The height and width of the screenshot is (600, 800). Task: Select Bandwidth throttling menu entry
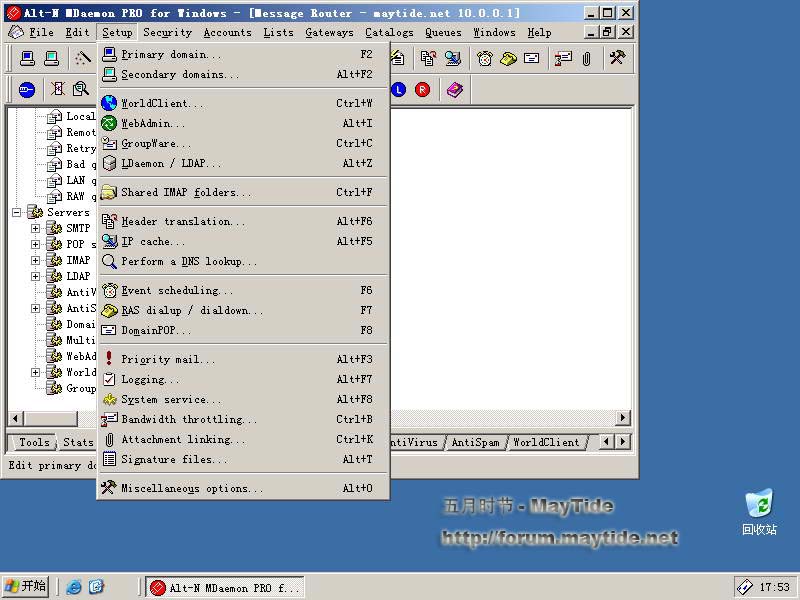(x=189, y=420)
